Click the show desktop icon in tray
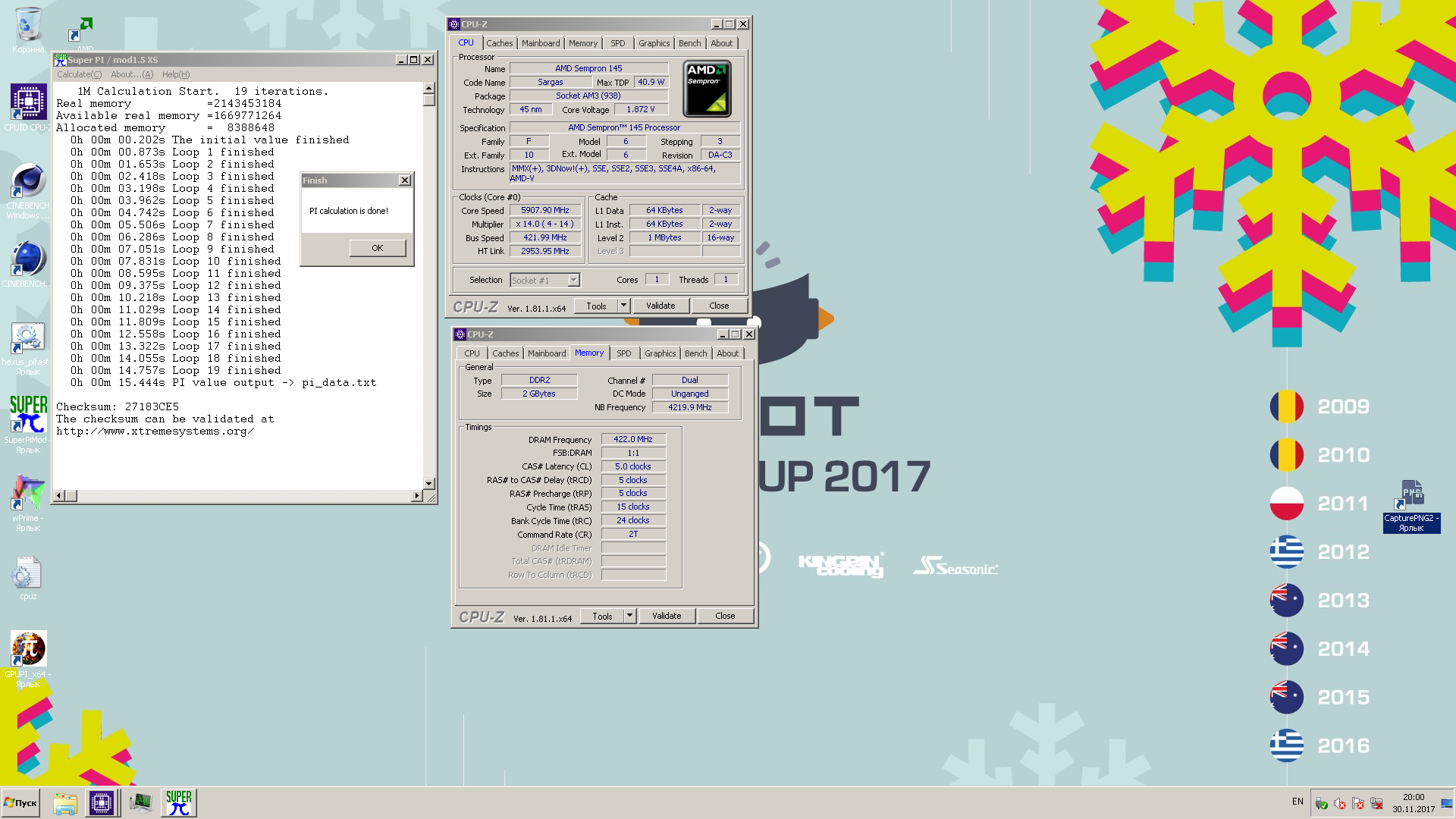This screenshot has width=1456, height=819. pyautogui.click(x=1447, y=803)
